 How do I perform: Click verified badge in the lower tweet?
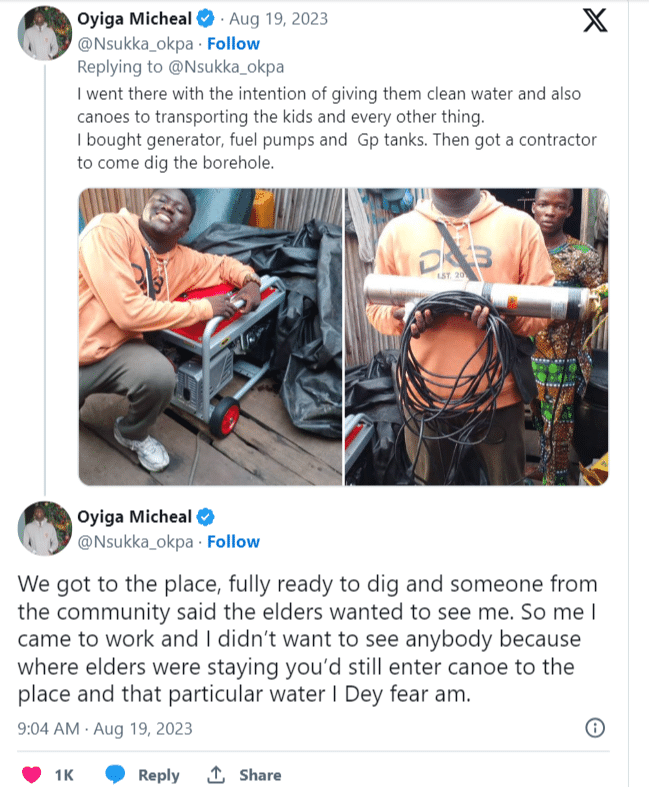pyautogui.click(x=206, y=517)
